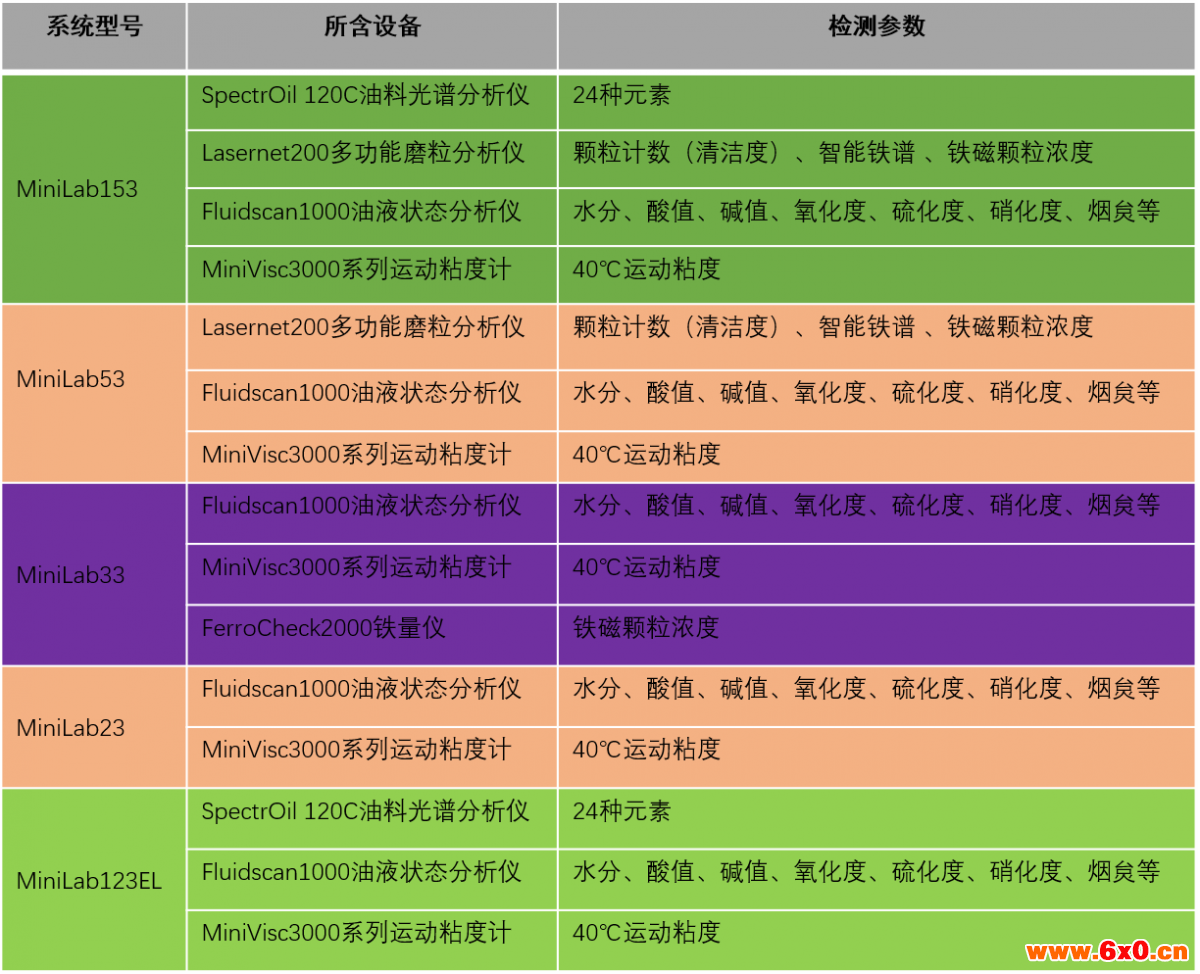Click MiniVisc3000系列运动粘度计 in MiniLab123EL group

click(372, 940)
